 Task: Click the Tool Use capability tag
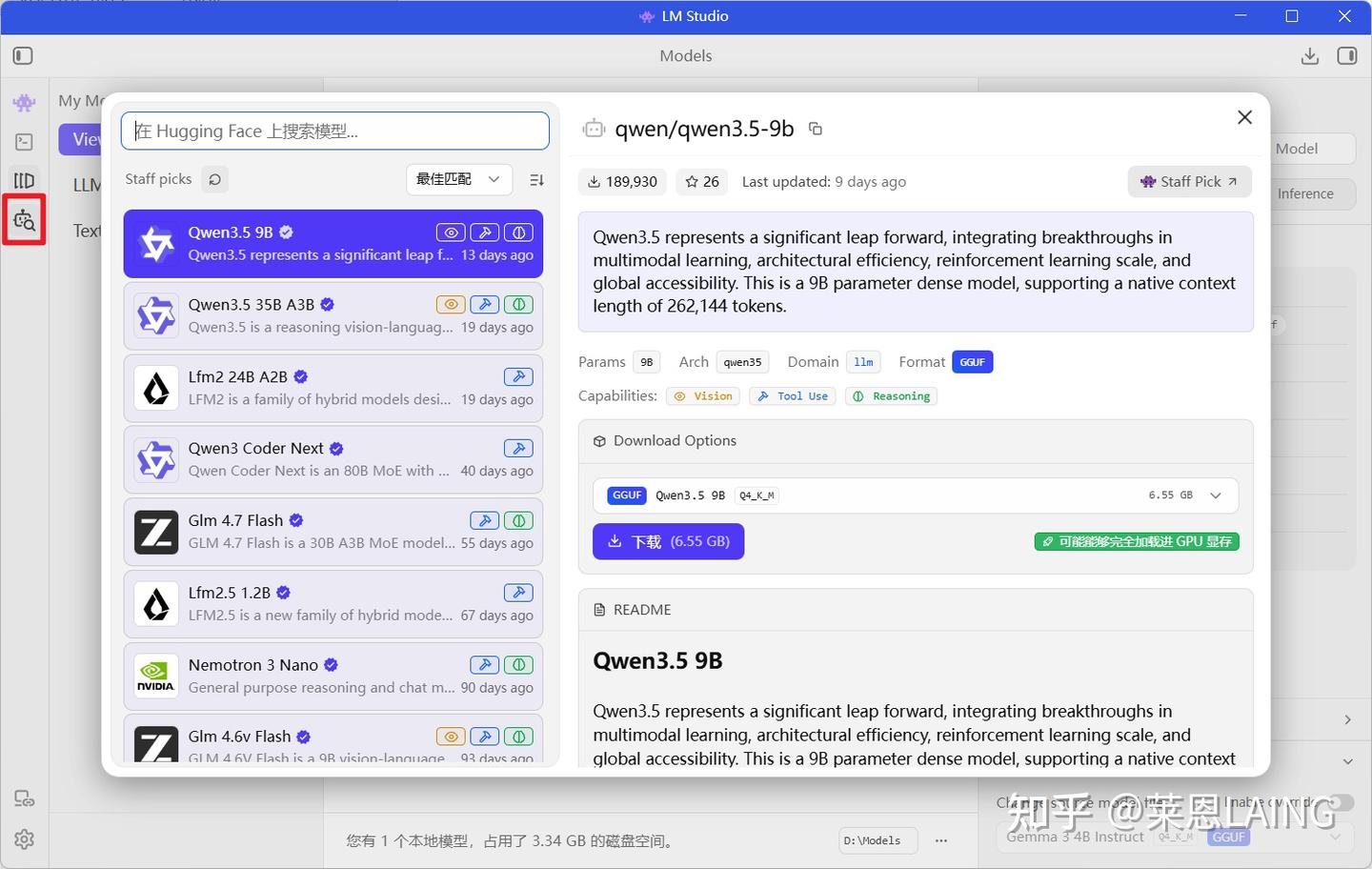tap(793, 396)
